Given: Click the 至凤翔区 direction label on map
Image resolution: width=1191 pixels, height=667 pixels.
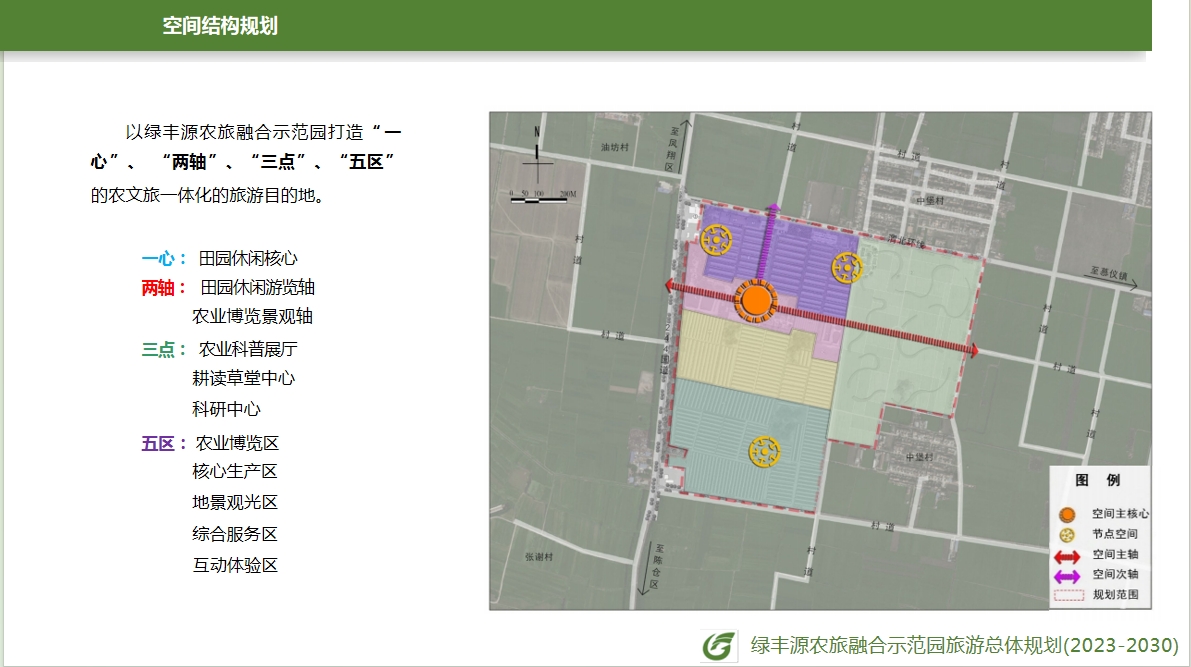Looking at the screenshot, I should [672, 149].
